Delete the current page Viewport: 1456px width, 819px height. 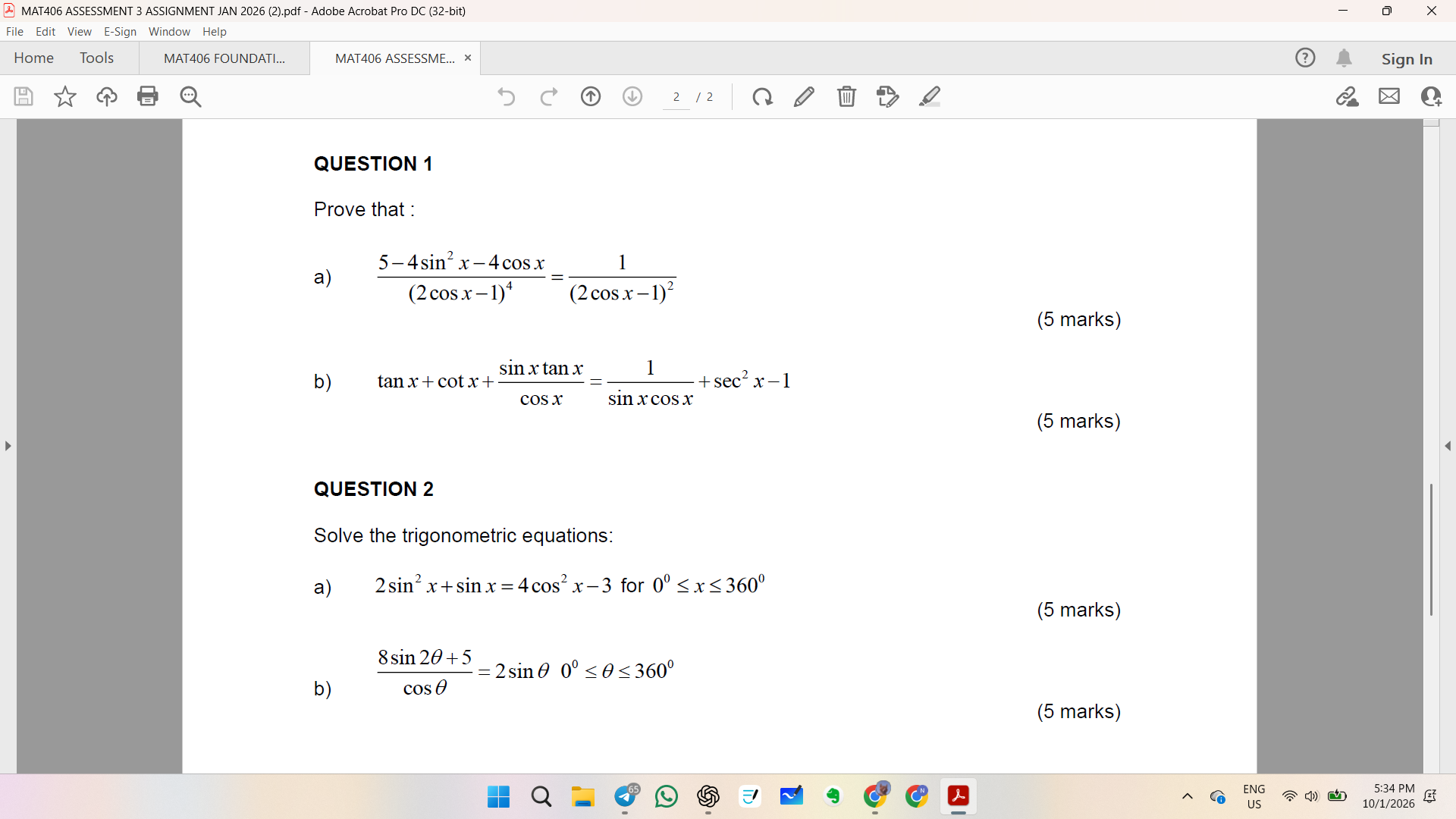click(847, 96)
